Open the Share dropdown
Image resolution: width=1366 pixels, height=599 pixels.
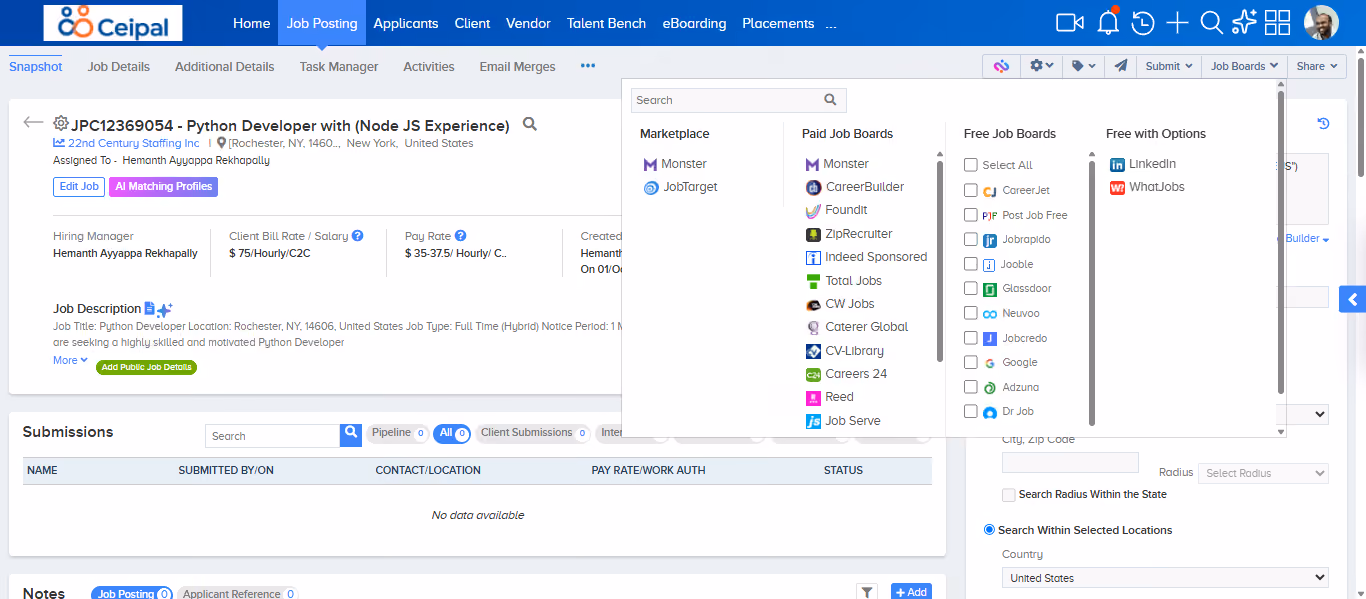[1316, 66]
